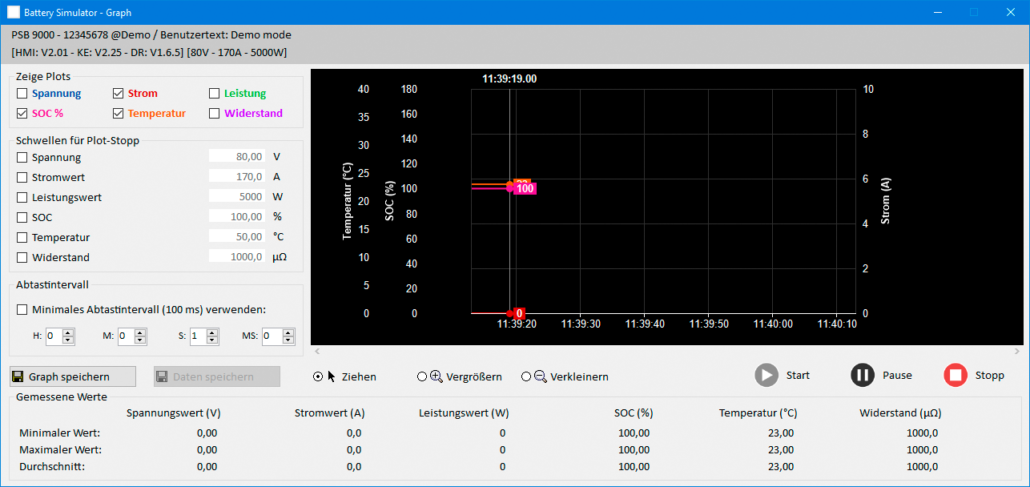Screen dimensions: 1030x487
Task: Uncheck the Temperatur plot checkbox
Action: pyautogui.click(x=119, y=114)
